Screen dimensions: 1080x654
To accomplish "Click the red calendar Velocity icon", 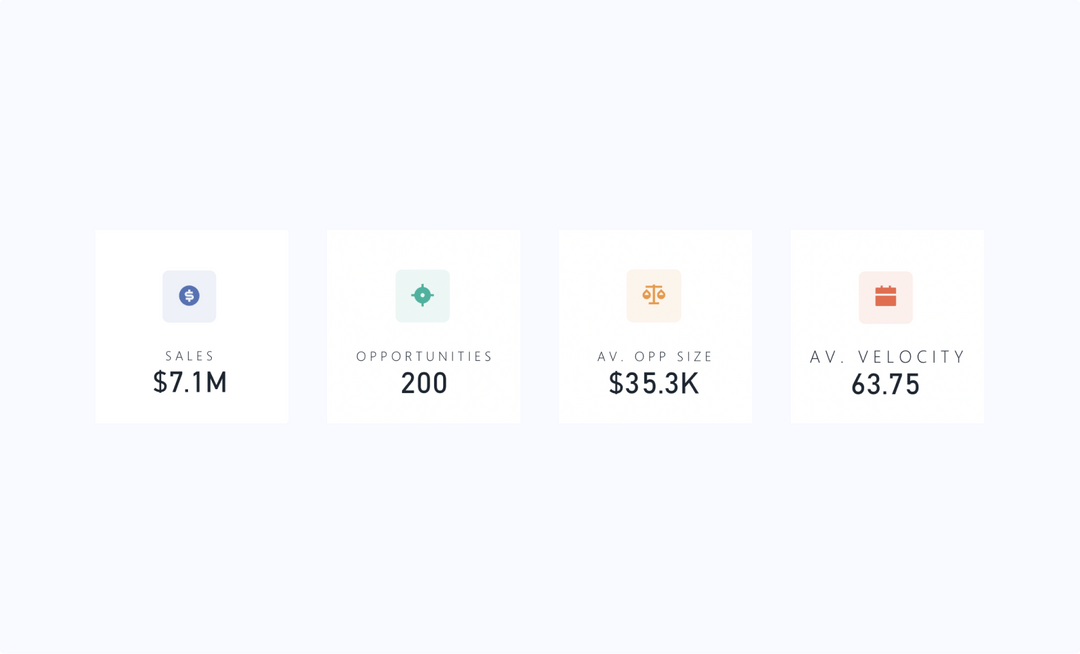I will [x=886, y=296].
